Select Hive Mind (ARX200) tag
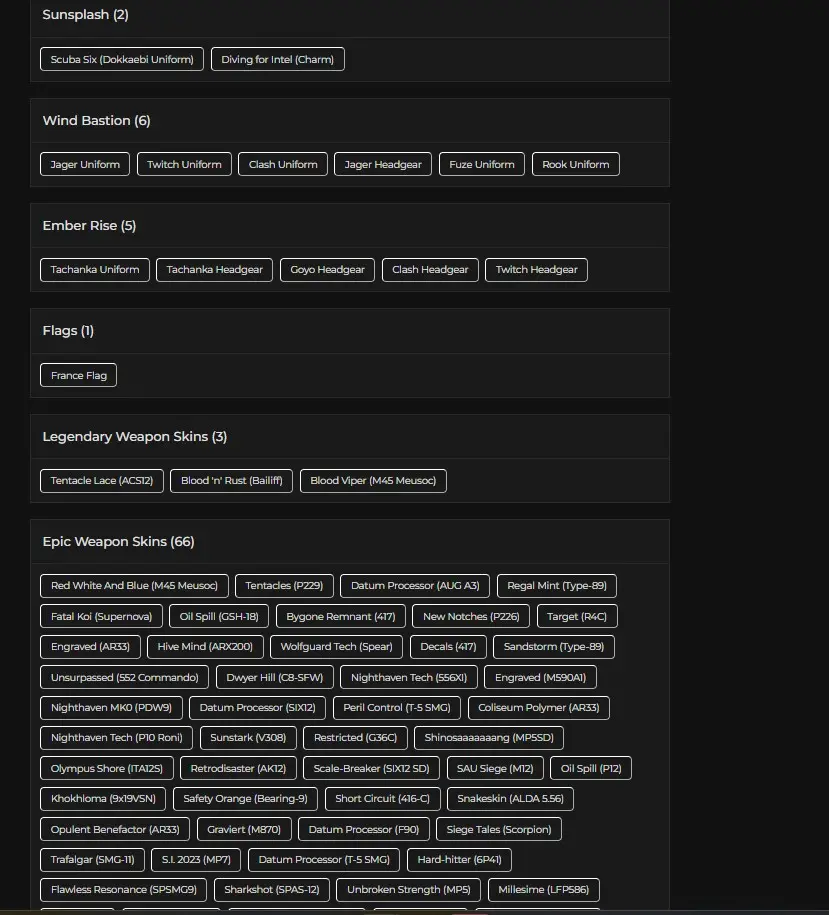The width and height of the screenshot is (829, 915). point(205,647)
